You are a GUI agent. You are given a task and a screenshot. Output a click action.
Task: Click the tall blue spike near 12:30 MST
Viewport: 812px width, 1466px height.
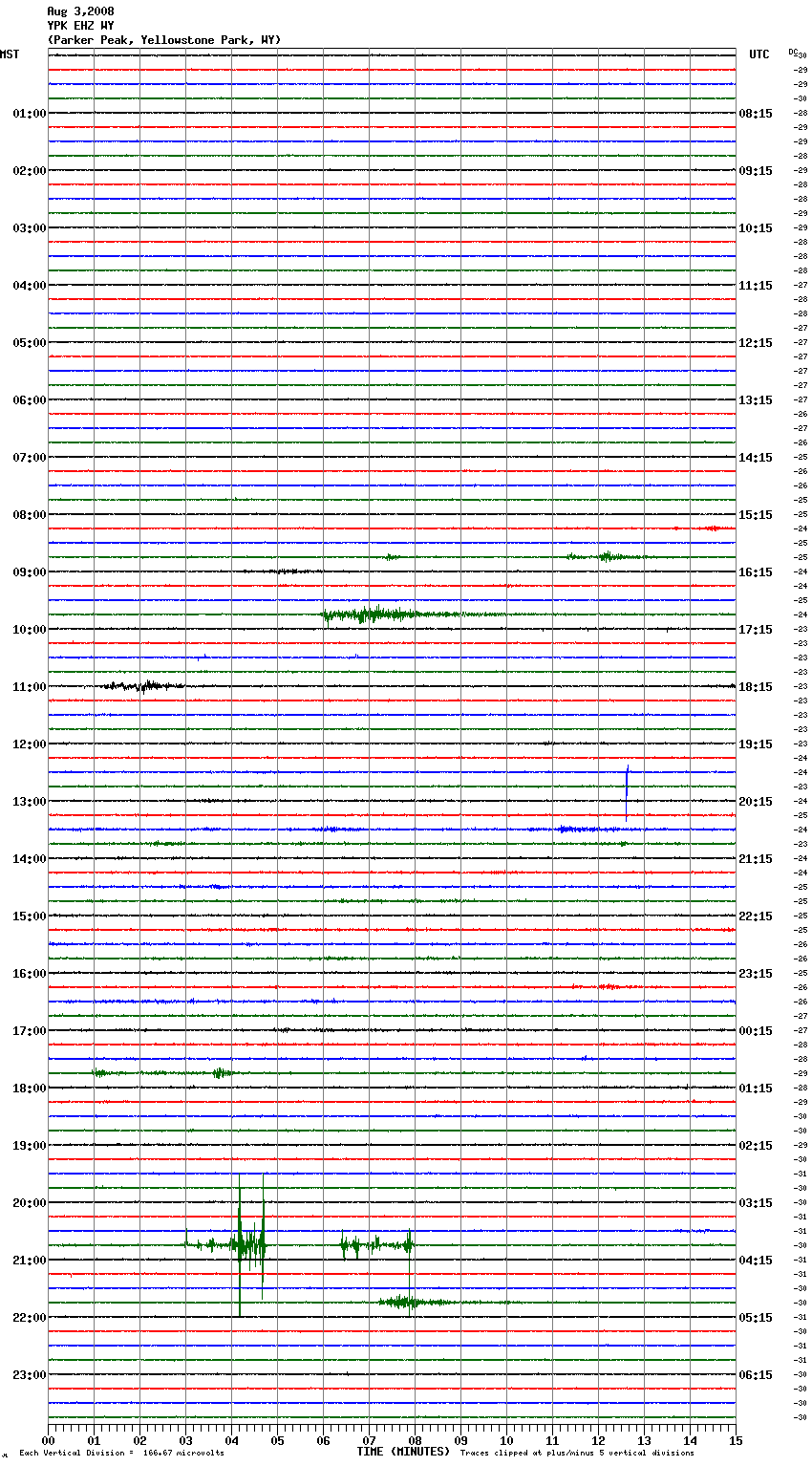(x=627, y=792)
